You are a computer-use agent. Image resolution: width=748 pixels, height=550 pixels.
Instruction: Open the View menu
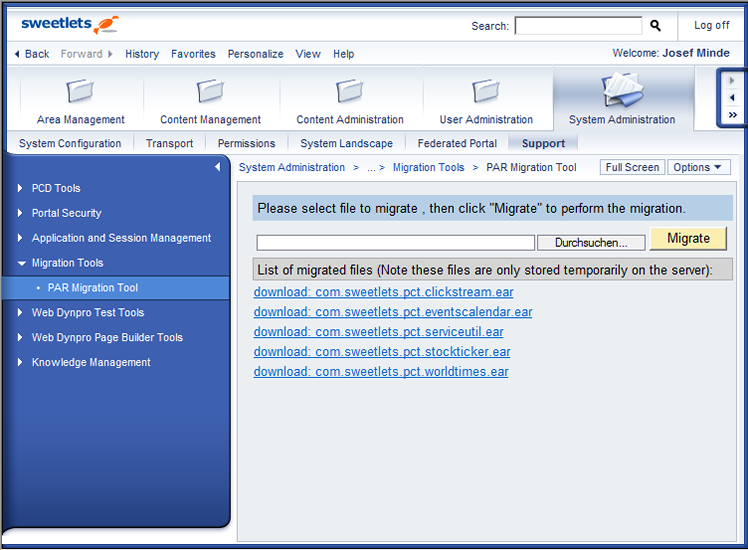[x=308, y=54]
